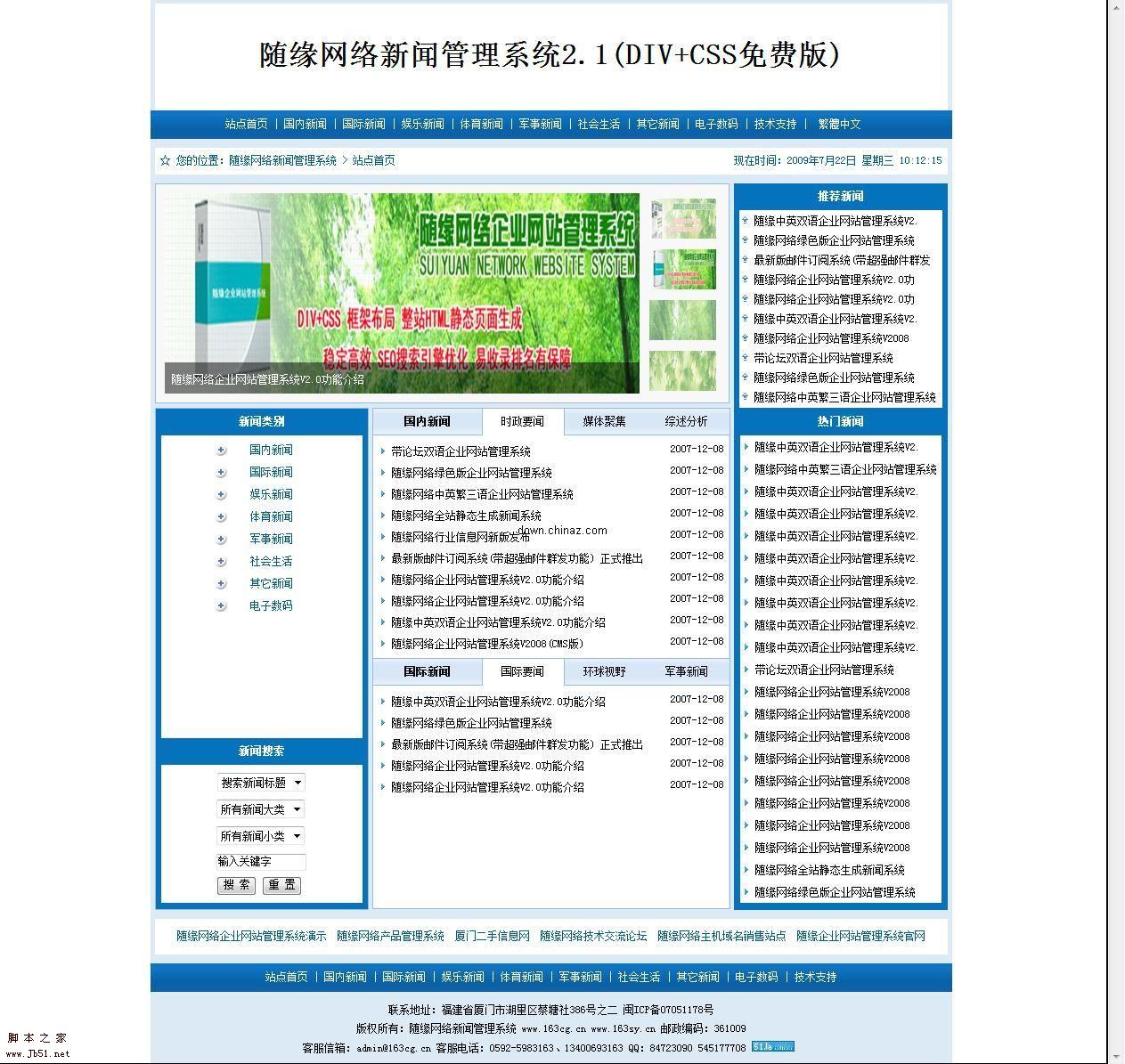Open 站点首页 in footer navigation

click(x=286, y=977)
